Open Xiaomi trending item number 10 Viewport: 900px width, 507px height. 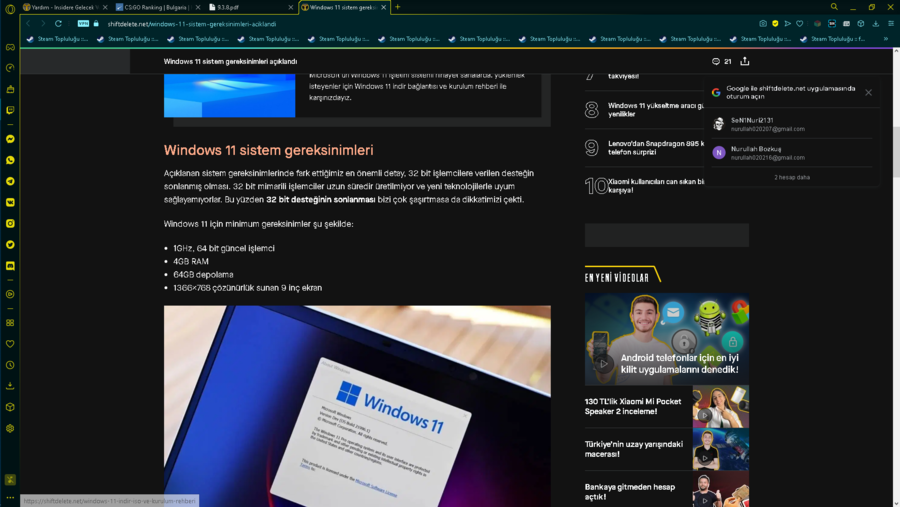point(644,185)
